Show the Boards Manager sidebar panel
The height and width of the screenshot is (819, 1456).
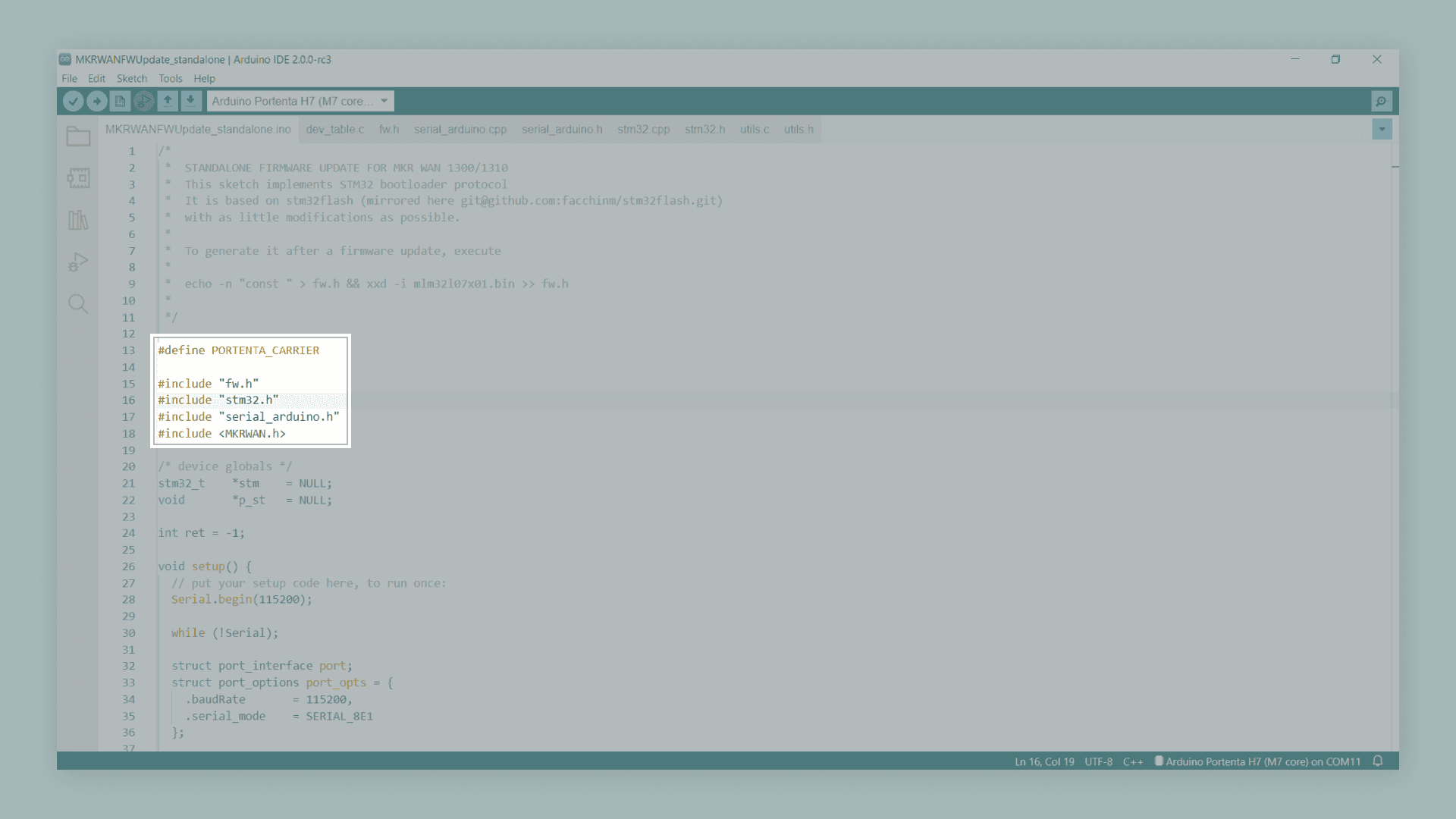[78, 178]
